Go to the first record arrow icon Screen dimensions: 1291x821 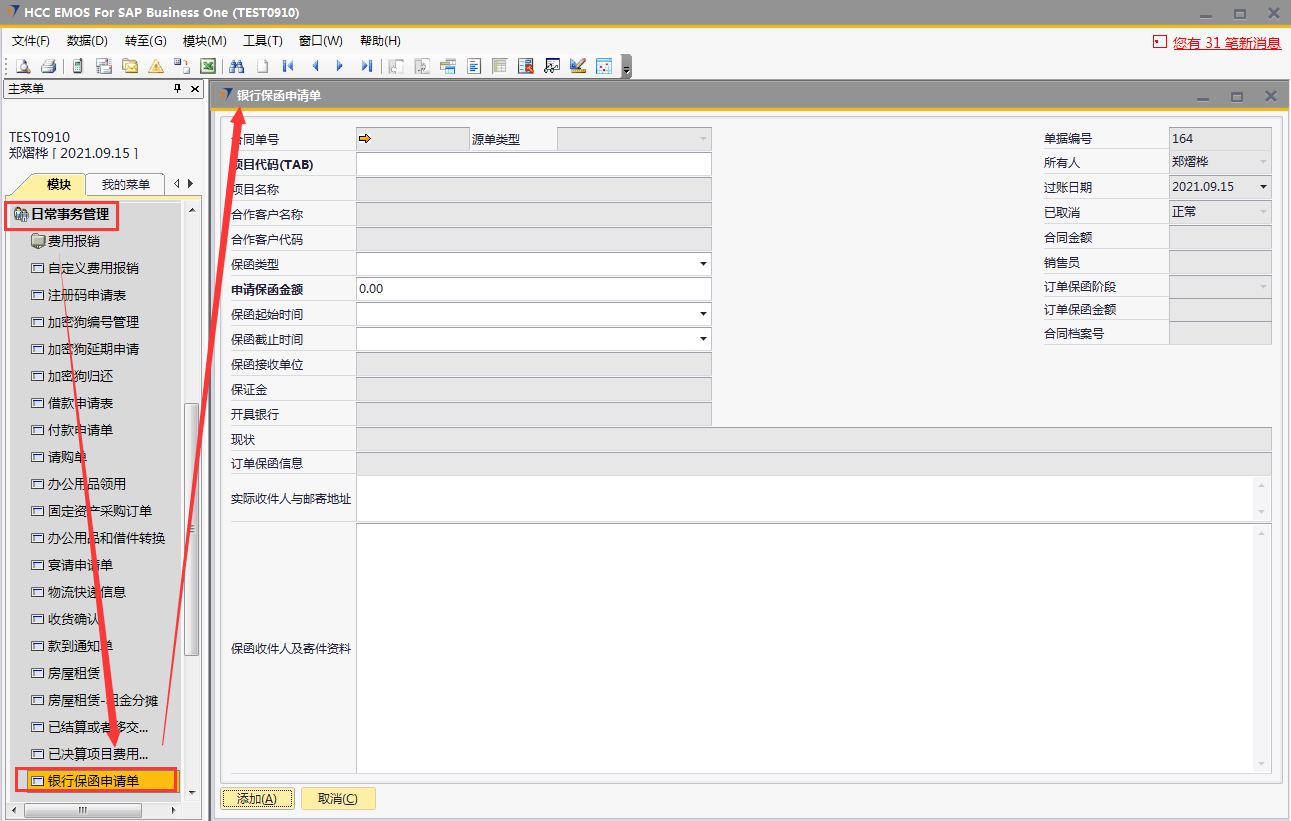coord(288,66)
